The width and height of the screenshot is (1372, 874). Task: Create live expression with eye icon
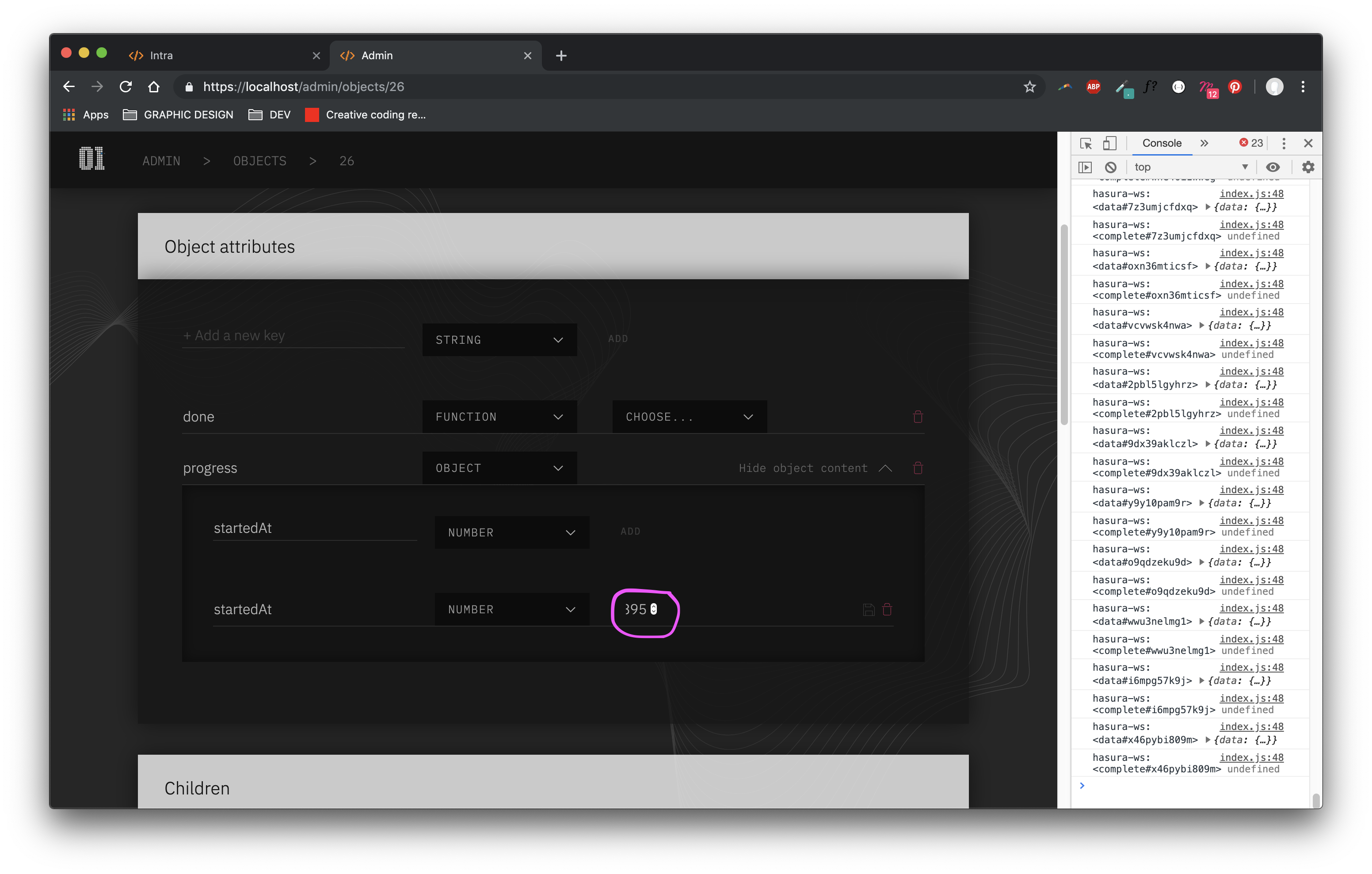1272,167
